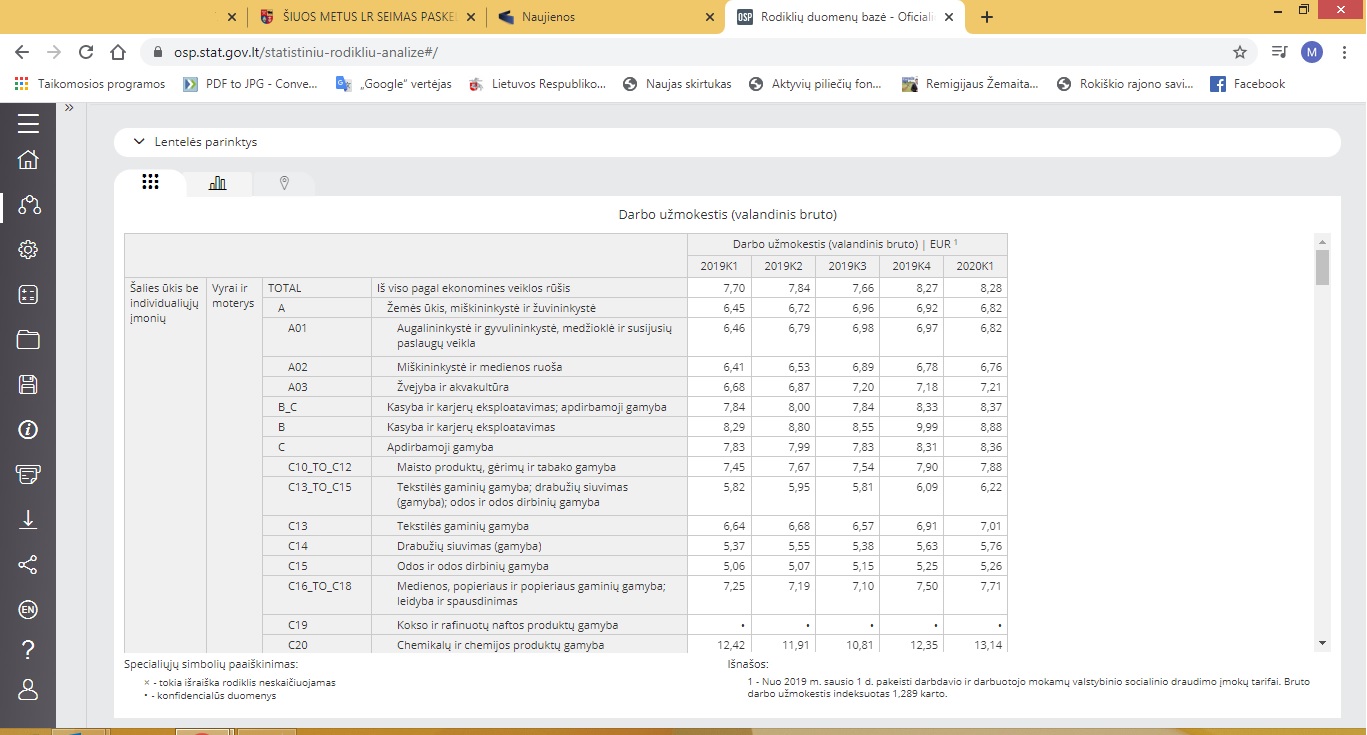Open the settings gear sidebar icon
Image resolution: width=1367 pixels, height=735 pixels.
click(x=28, y=250)
